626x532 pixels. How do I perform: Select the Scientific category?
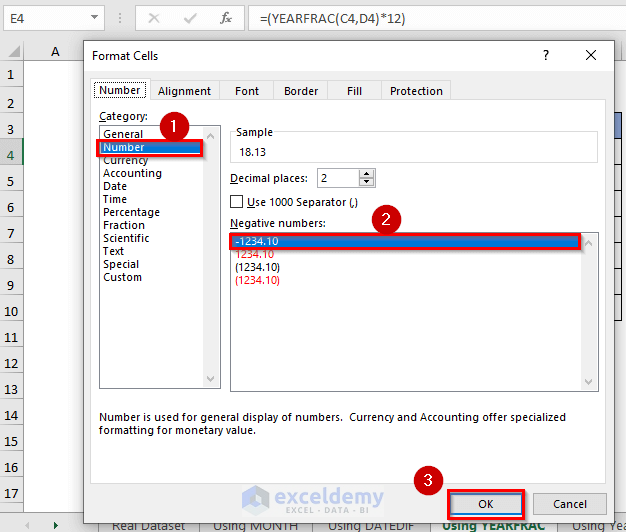pos(126,238)
